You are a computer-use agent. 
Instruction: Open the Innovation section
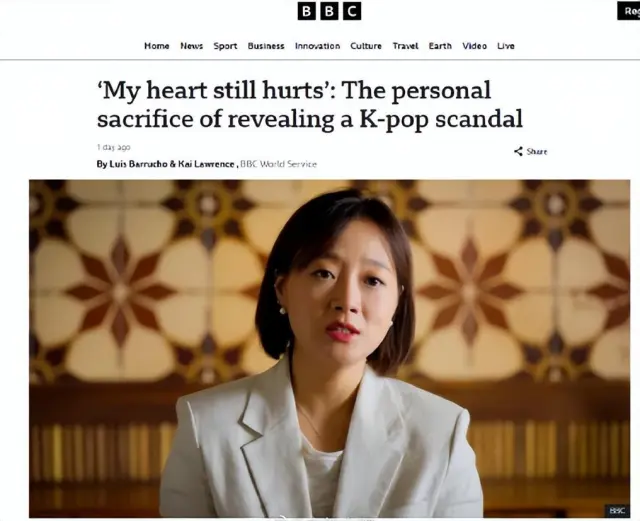click(318, 46)
